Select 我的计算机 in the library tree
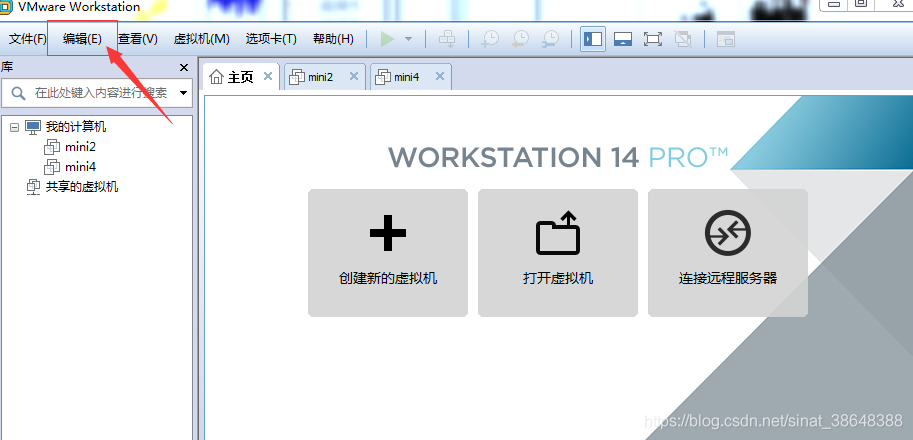Image resolution: width=913 pixels, height=440 pixels. click(76, 127)
